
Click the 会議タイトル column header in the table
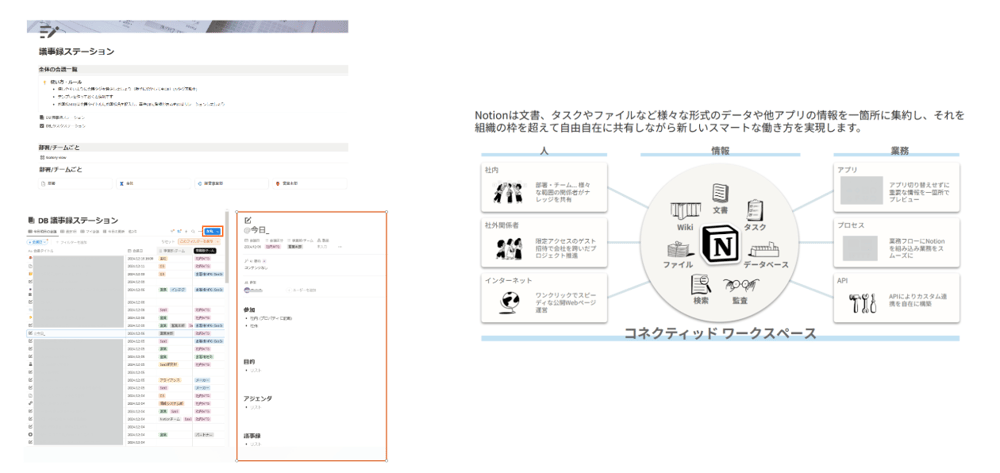[x=41, y=251]
